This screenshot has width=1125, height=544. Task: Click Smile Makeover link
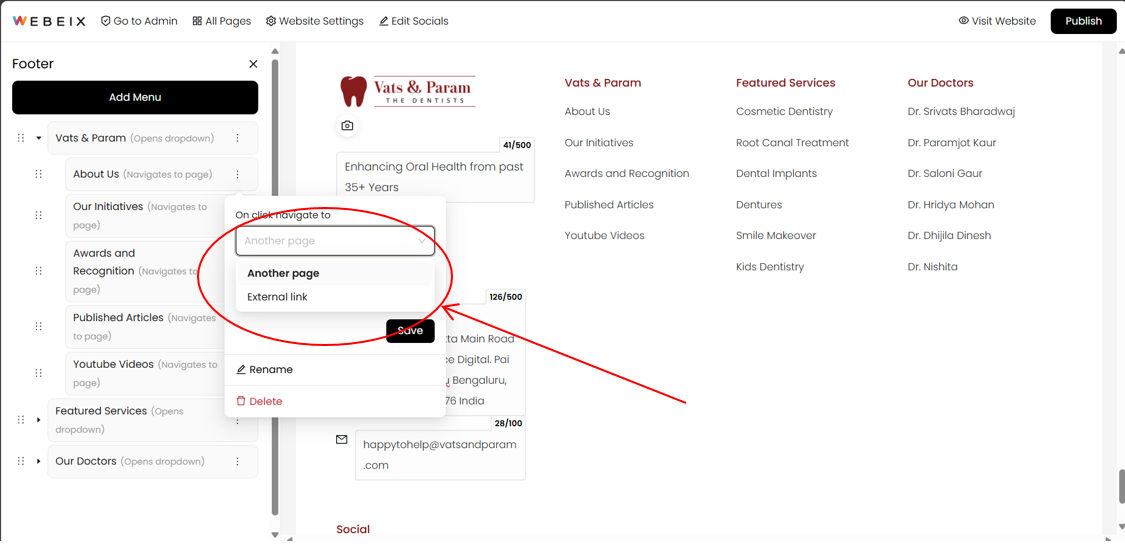click(776, 235)
